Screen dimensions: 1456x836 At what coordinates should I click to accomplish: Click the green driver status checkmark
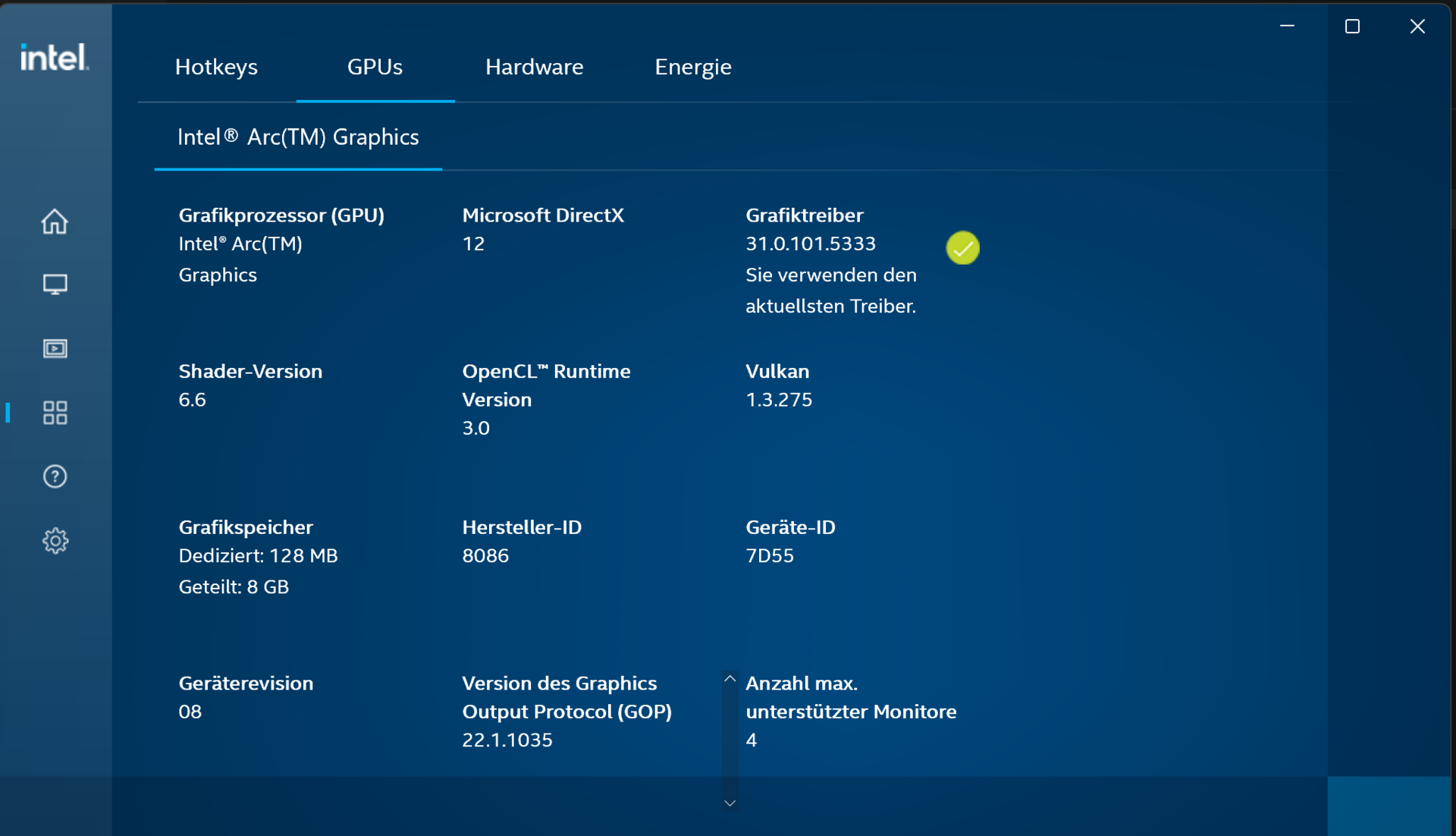pyautogui.click(x=962, y=248)
